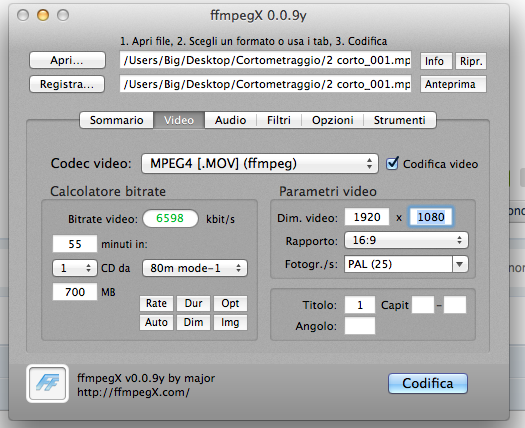Open the 80m mode-1 CD size dropdown

[195, 268]
